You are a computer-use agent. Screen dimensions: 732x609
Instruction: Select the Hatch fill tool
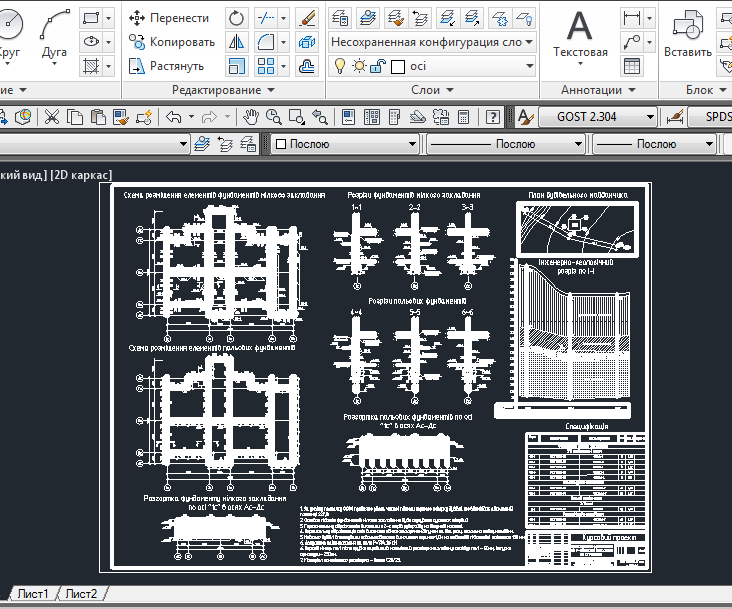coord(91,66)
